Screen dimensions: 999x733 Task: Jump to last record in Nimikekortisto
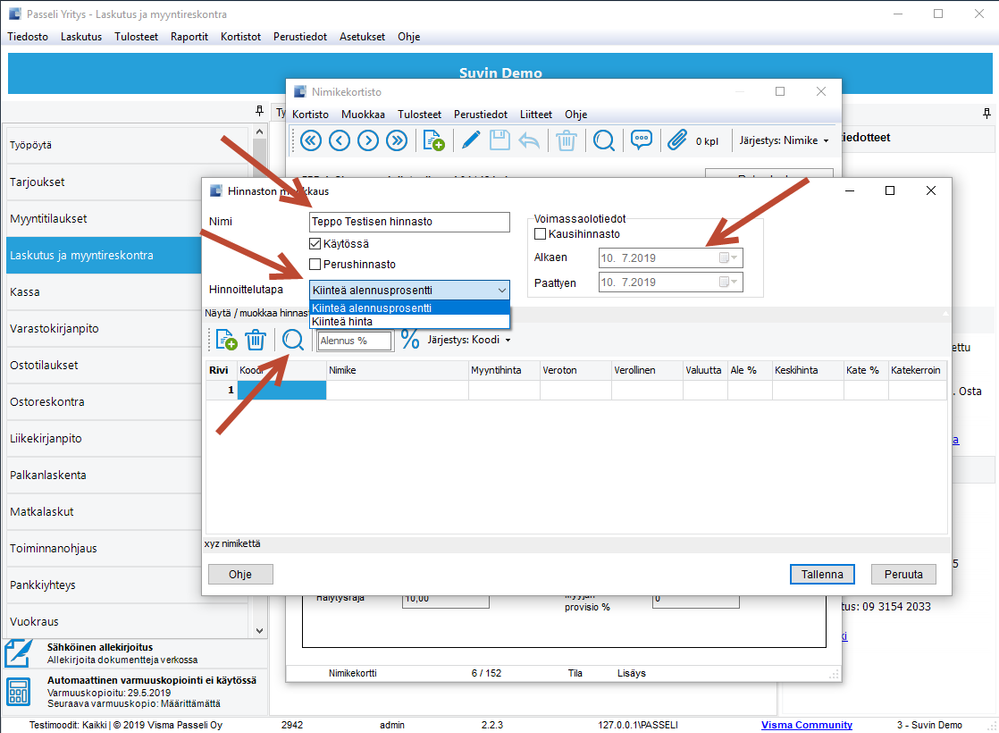click(x=397, y=140)
